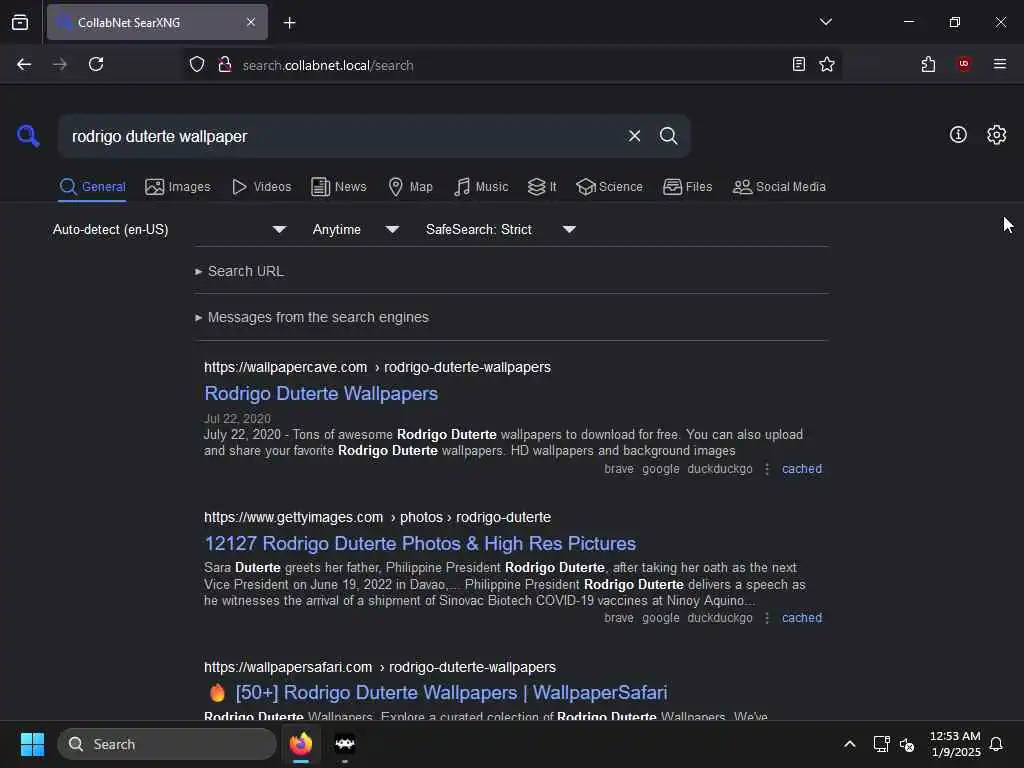
Task: Open the Auto-detect (en-US) language dropdown
Action: (x=169, y=229)
